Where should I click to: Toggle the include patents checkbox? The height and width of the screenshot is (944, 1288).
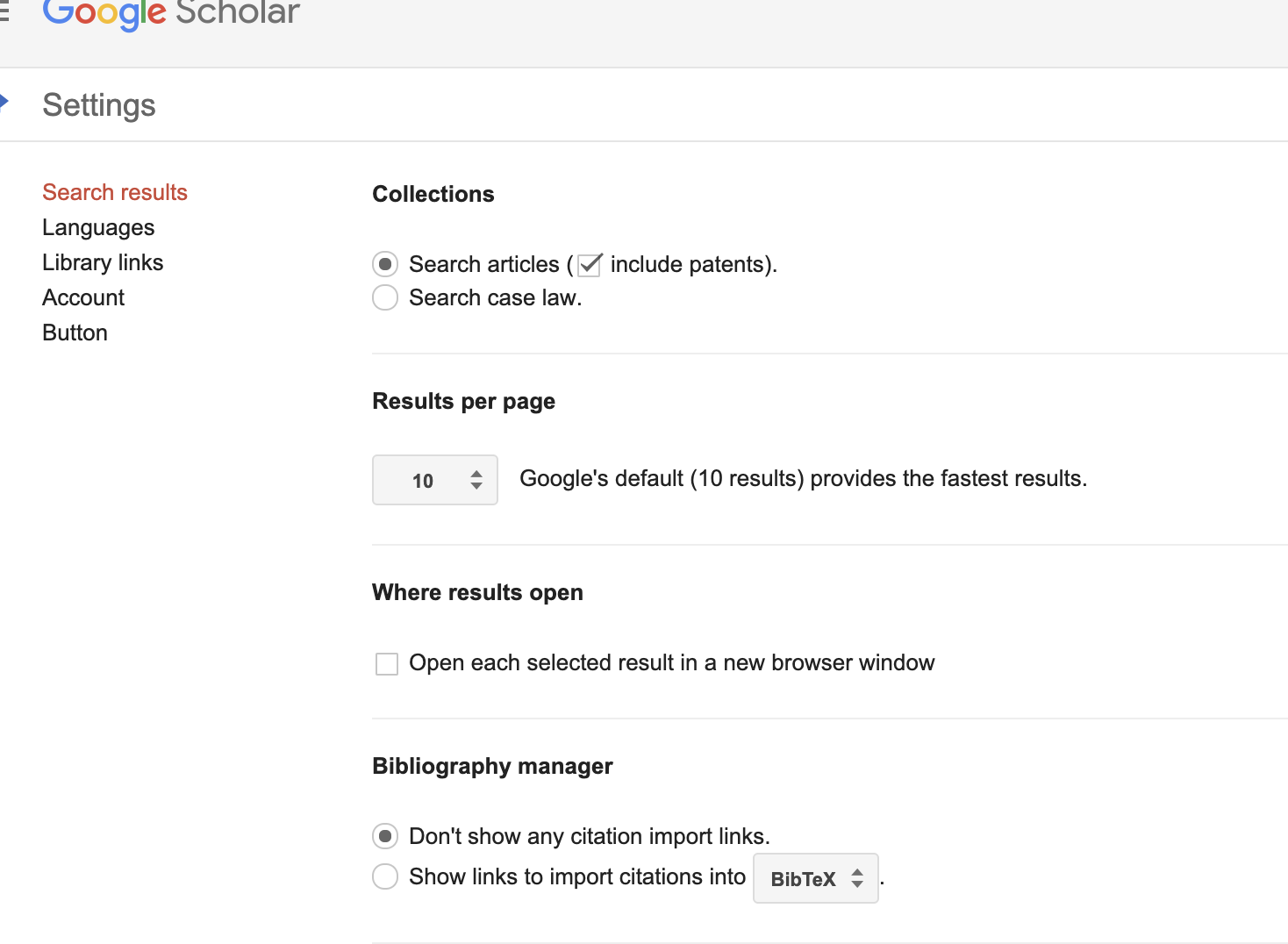pyautogui.click(x=590, y=264)
